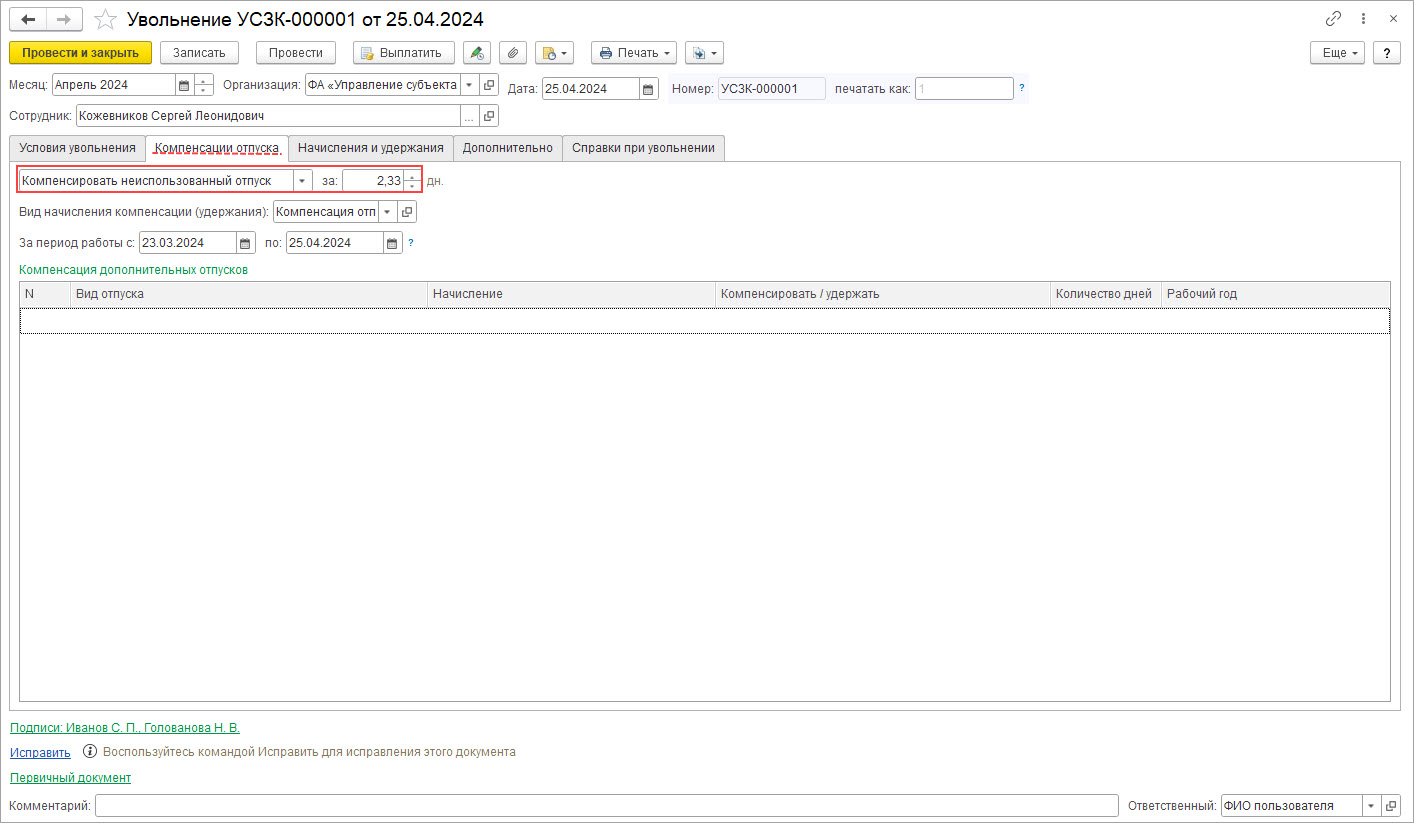Open the Печать dropdown menu

click(634, 53)
